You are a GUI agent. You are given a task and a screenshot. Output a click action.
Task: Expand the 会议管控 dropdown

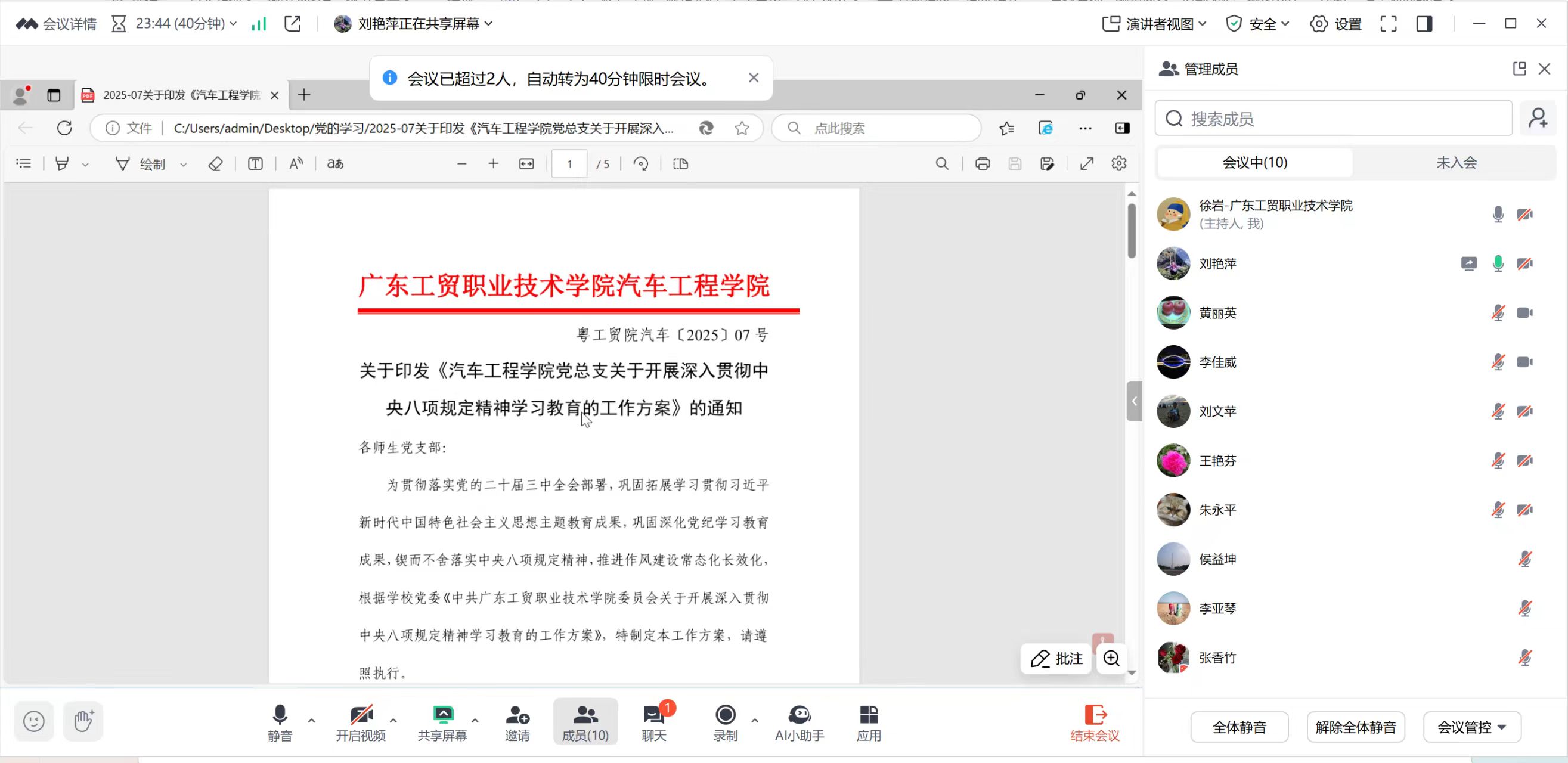(x=1472, y=727)
